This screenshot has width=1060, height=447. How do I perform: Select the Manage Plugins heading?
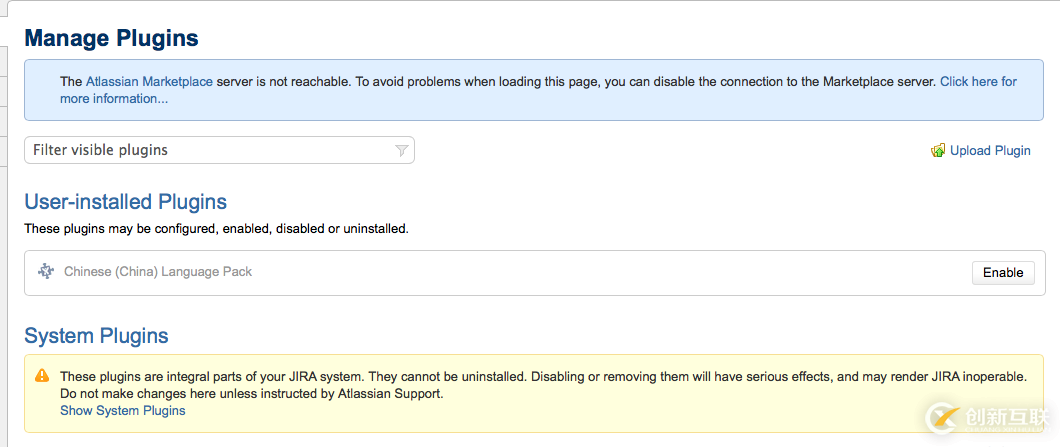pos(112,38)
